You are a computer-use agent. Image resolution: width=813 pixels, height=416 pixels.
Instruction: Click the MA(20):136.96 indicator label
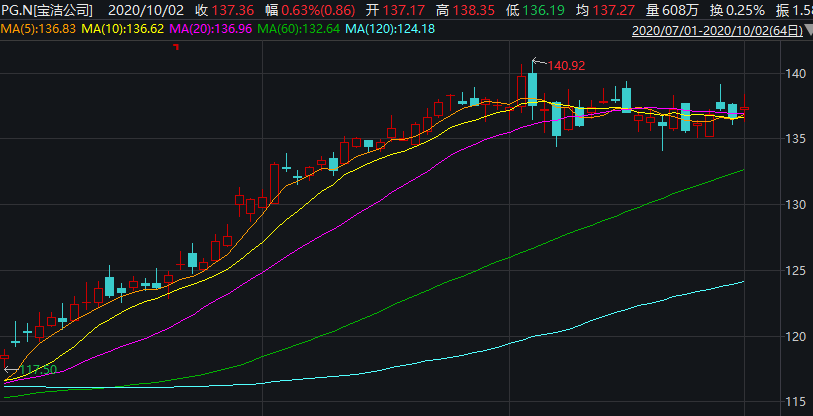[211, 29]
